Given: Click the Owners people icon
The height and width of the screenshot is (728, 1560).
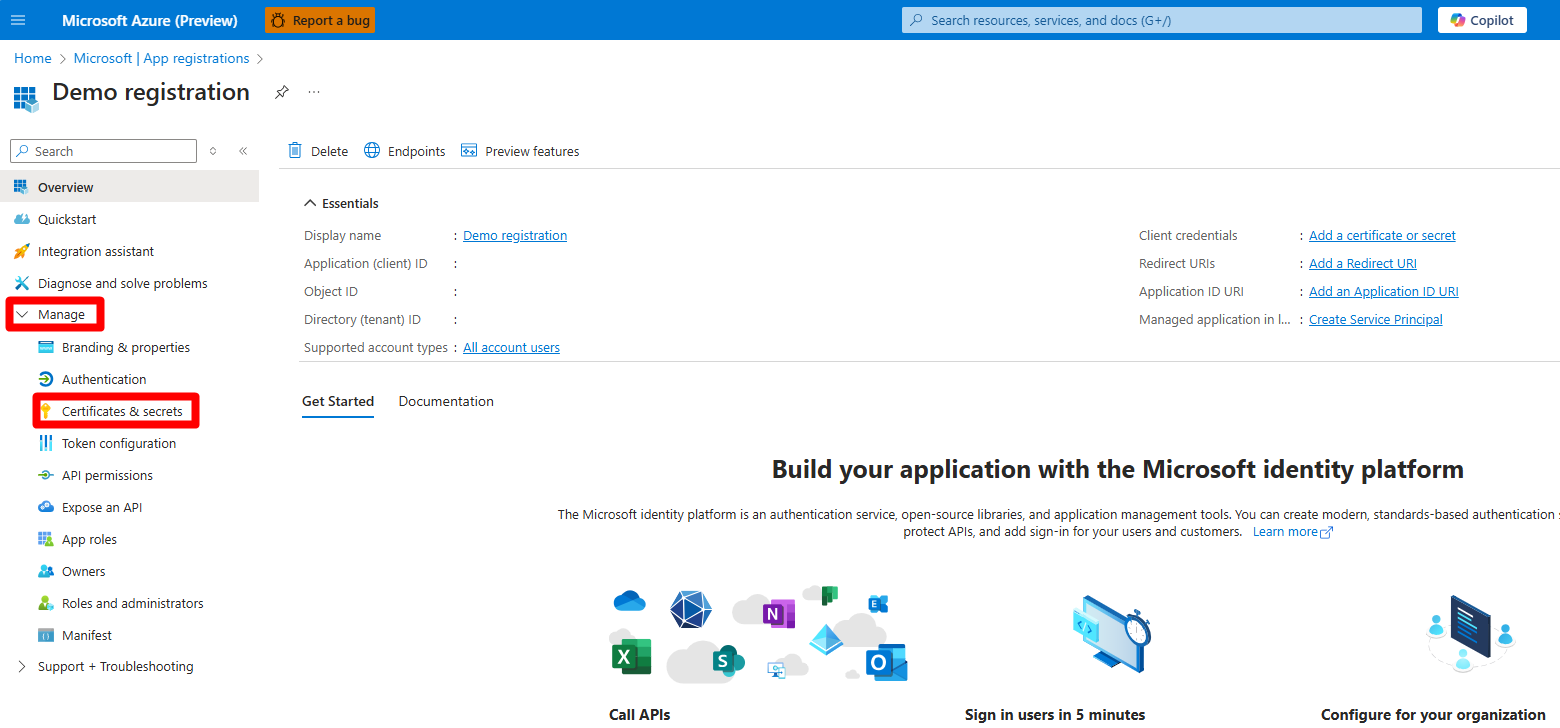Looking at the screenshot, I should tap(45, 571).
